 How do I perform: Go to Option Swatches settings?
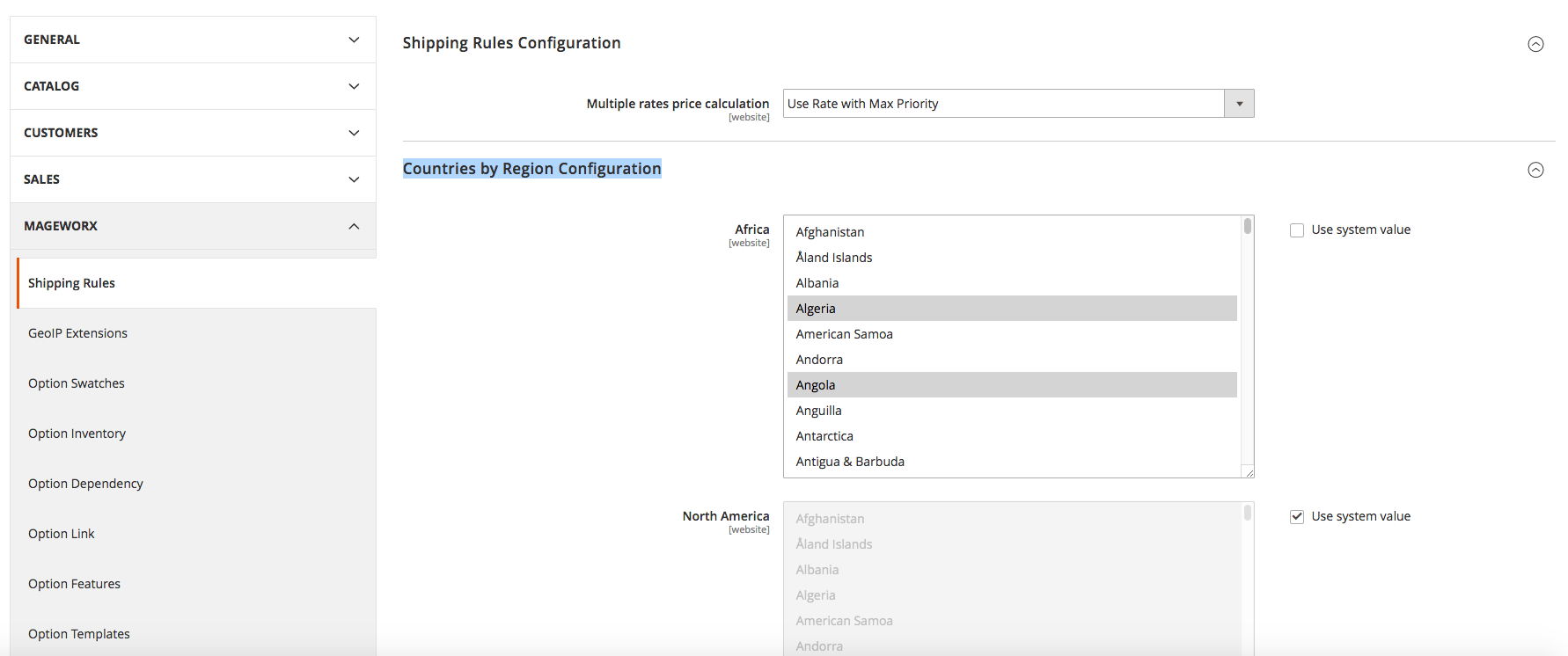pos(77,383)
